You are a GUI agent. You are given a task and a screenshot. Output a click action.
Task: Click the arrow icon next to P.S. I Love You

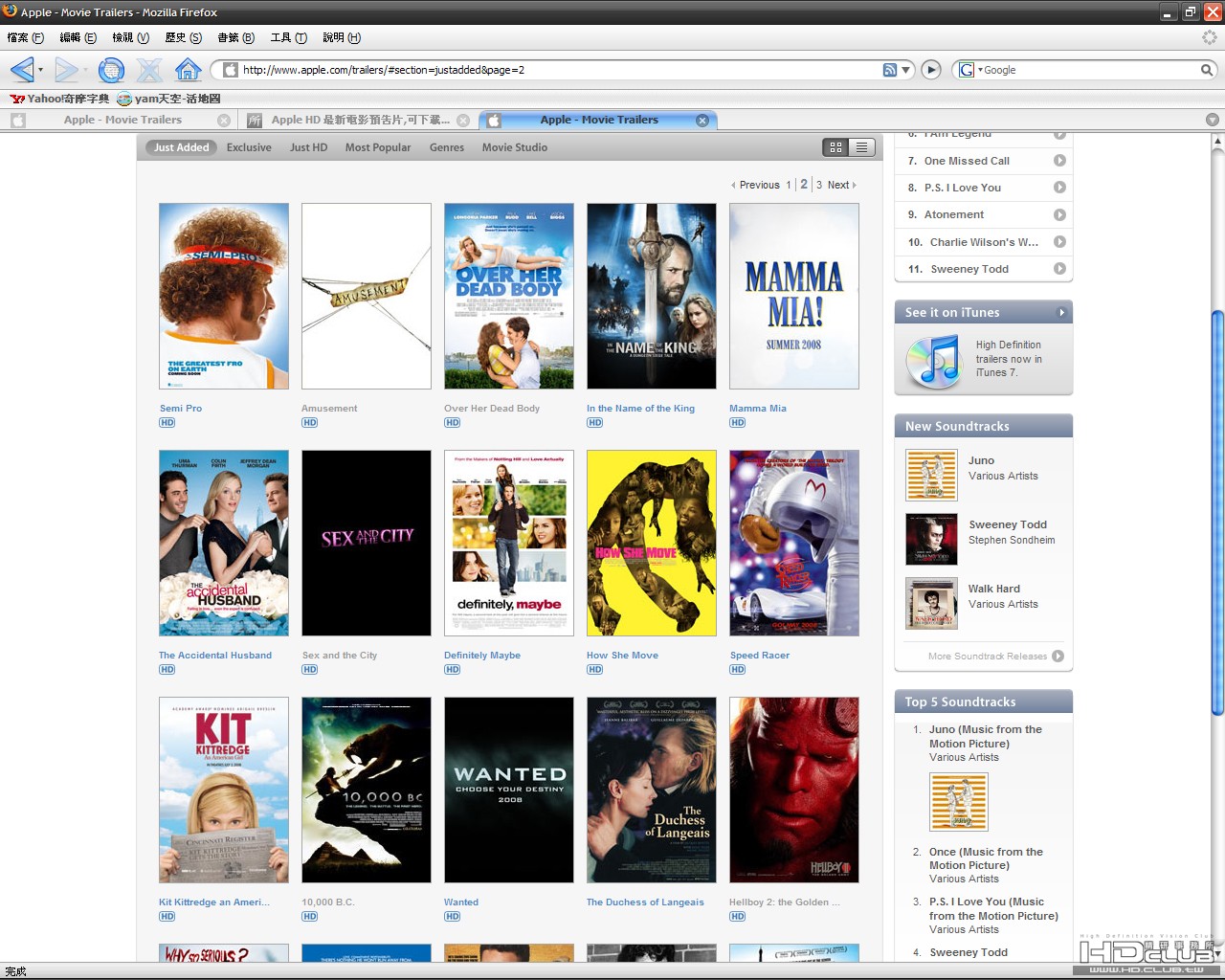(x=1059, y=188)
